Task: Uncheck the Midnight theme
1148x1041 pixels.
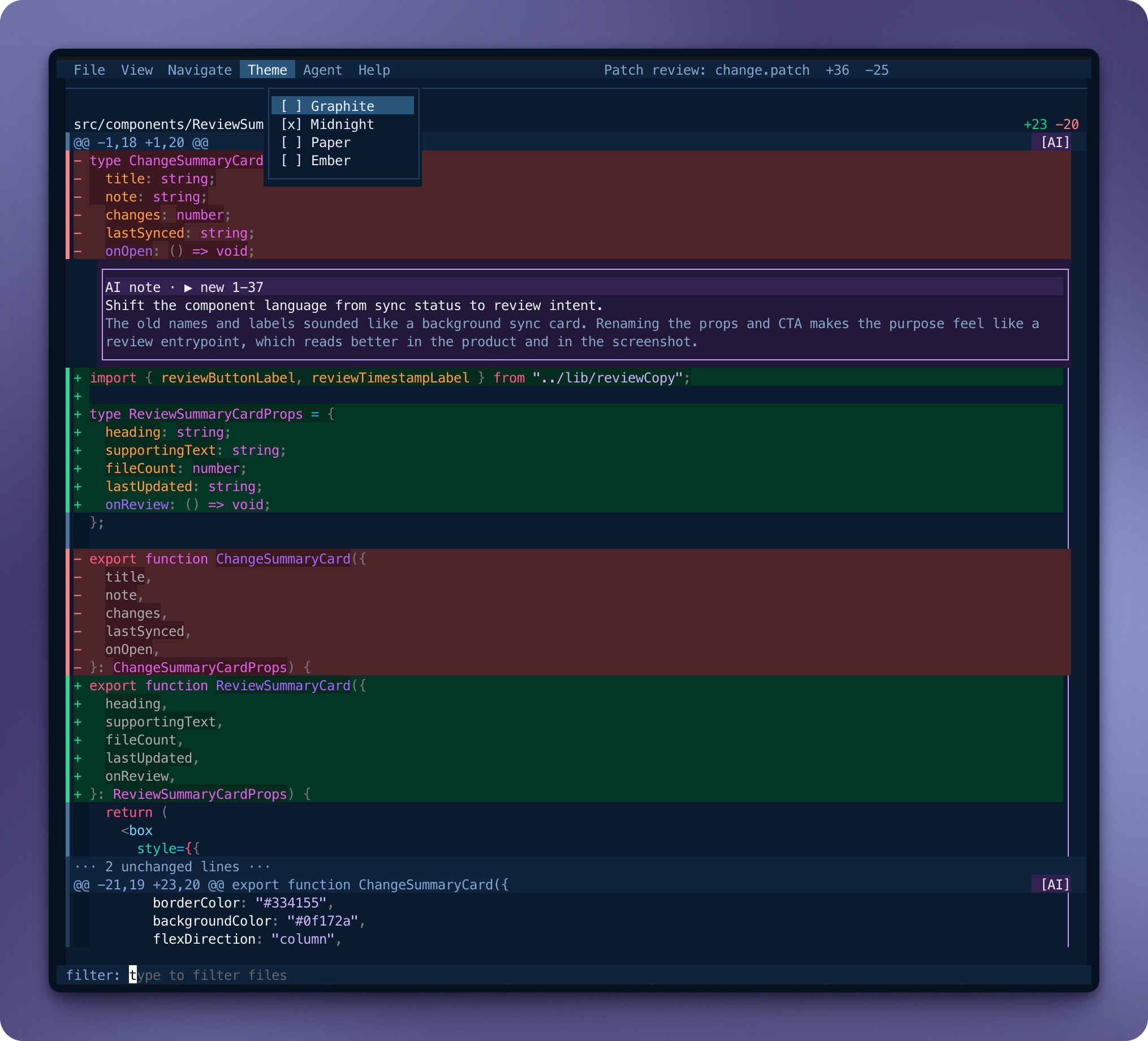Action: pos(291,124)
